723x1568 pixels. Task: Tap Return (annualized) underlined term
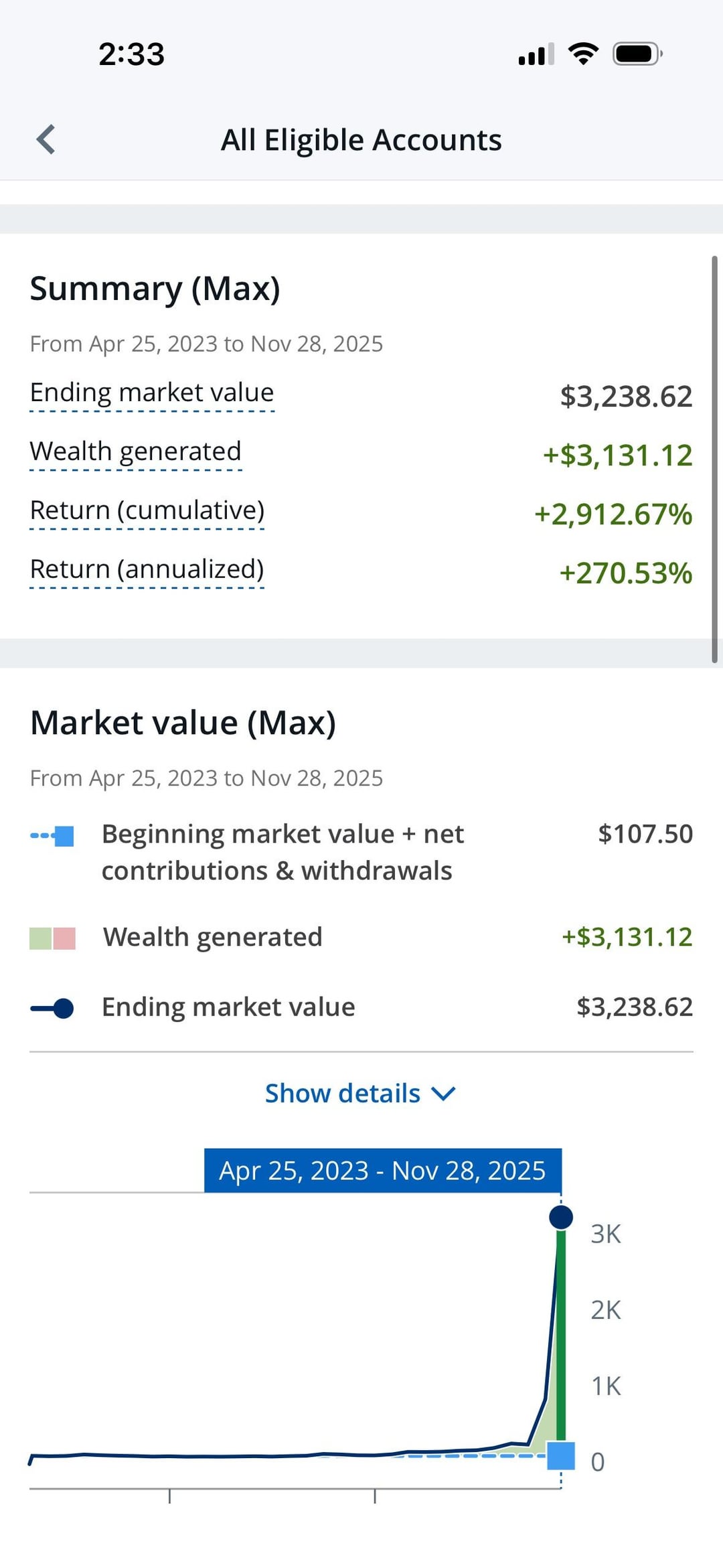click(x=147, y=569)
